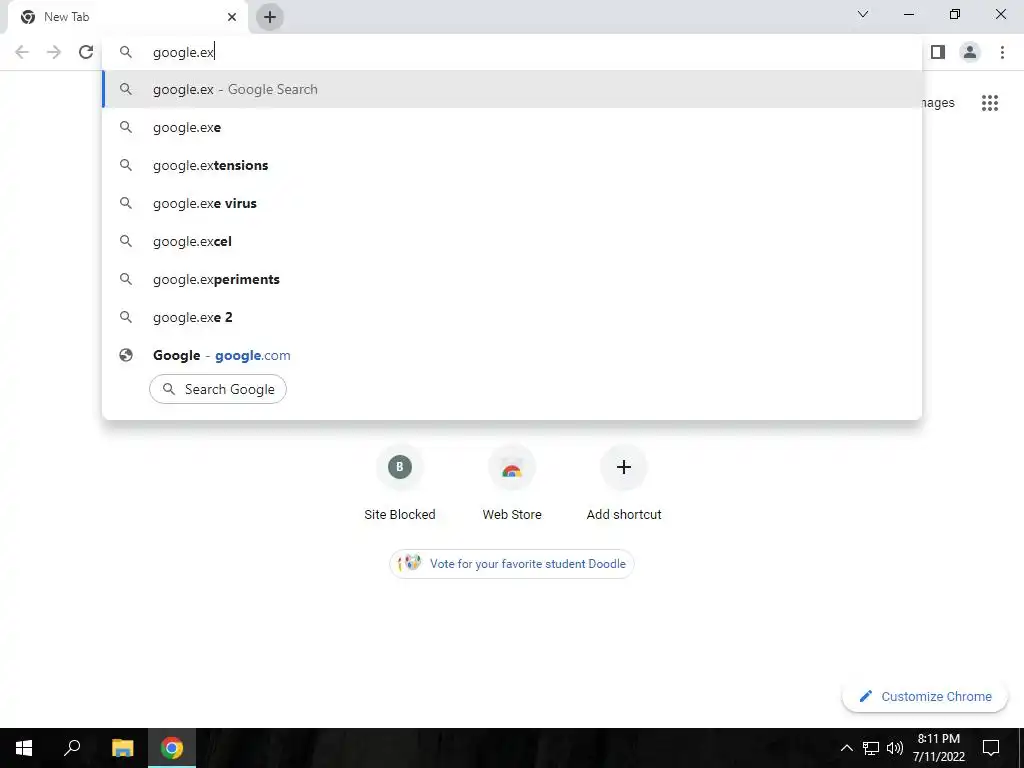
Task: Click the globe icon beside Google suggestion
Action: point(126,355)
